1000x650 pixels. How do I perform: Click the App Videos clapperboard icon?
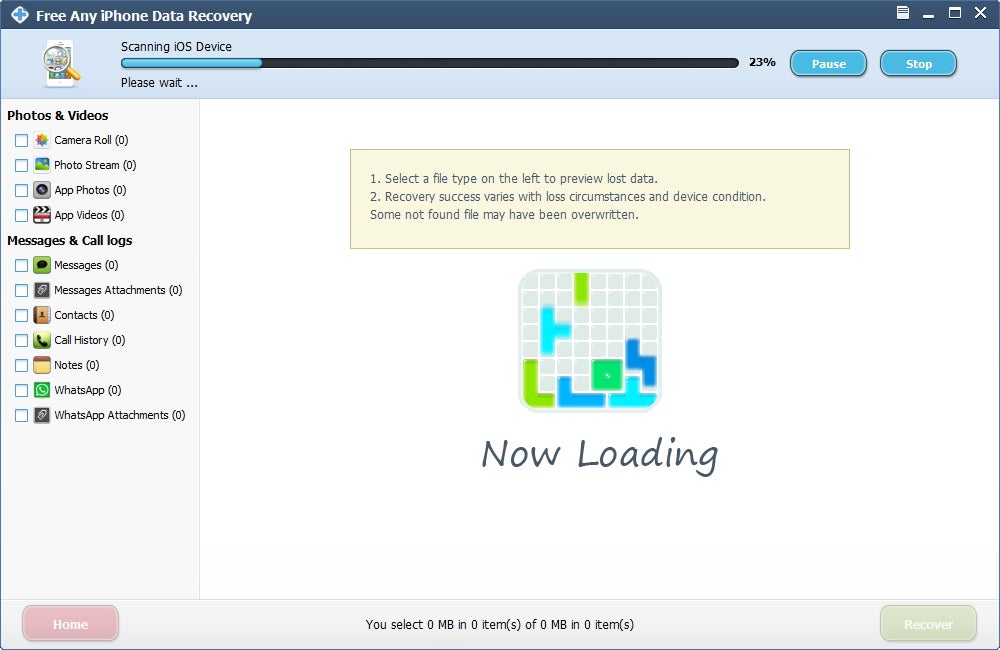click(42, 215)
